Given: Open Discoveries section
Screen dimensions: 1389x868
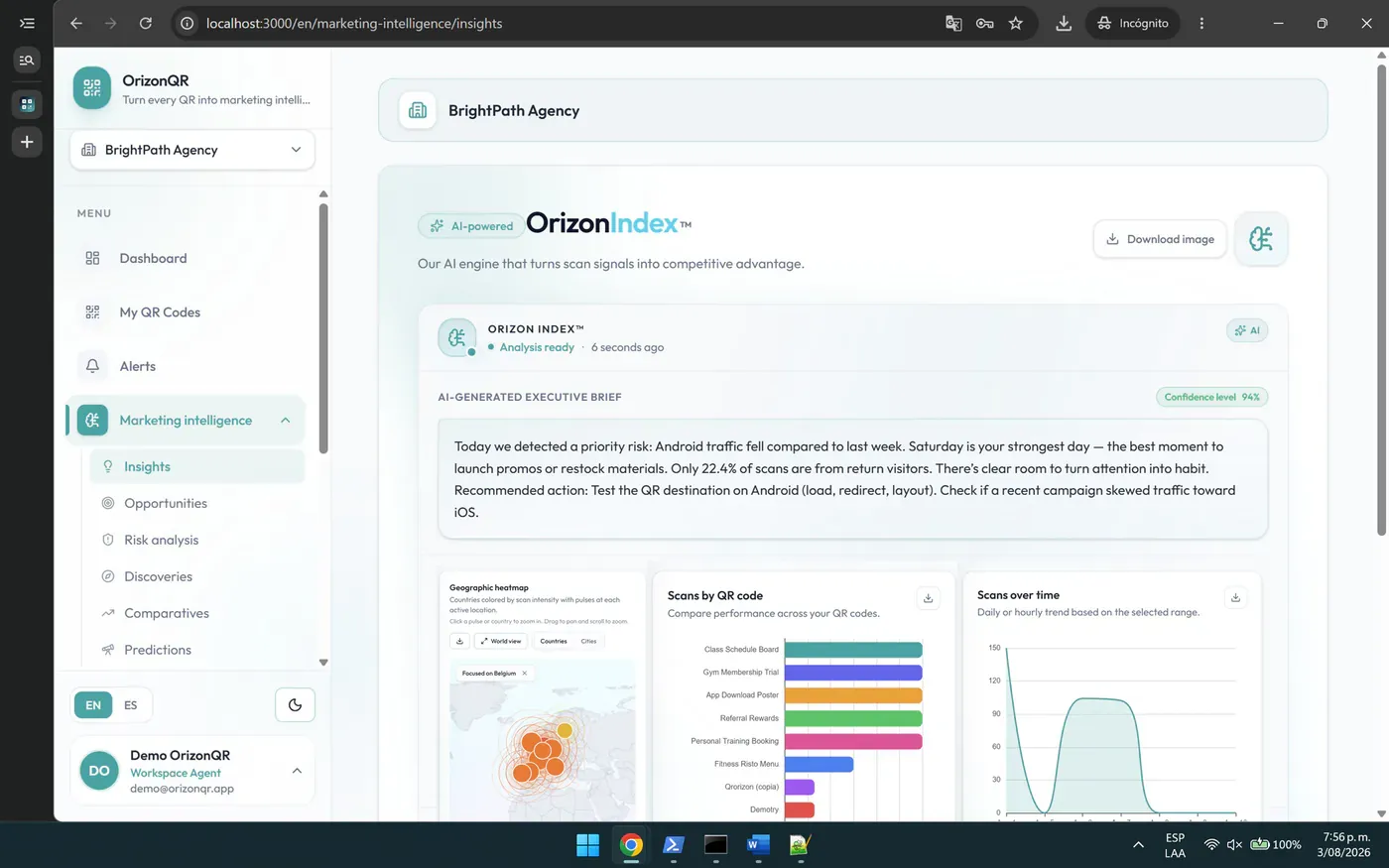Looking at the screenshot, I should pos(196,576).
